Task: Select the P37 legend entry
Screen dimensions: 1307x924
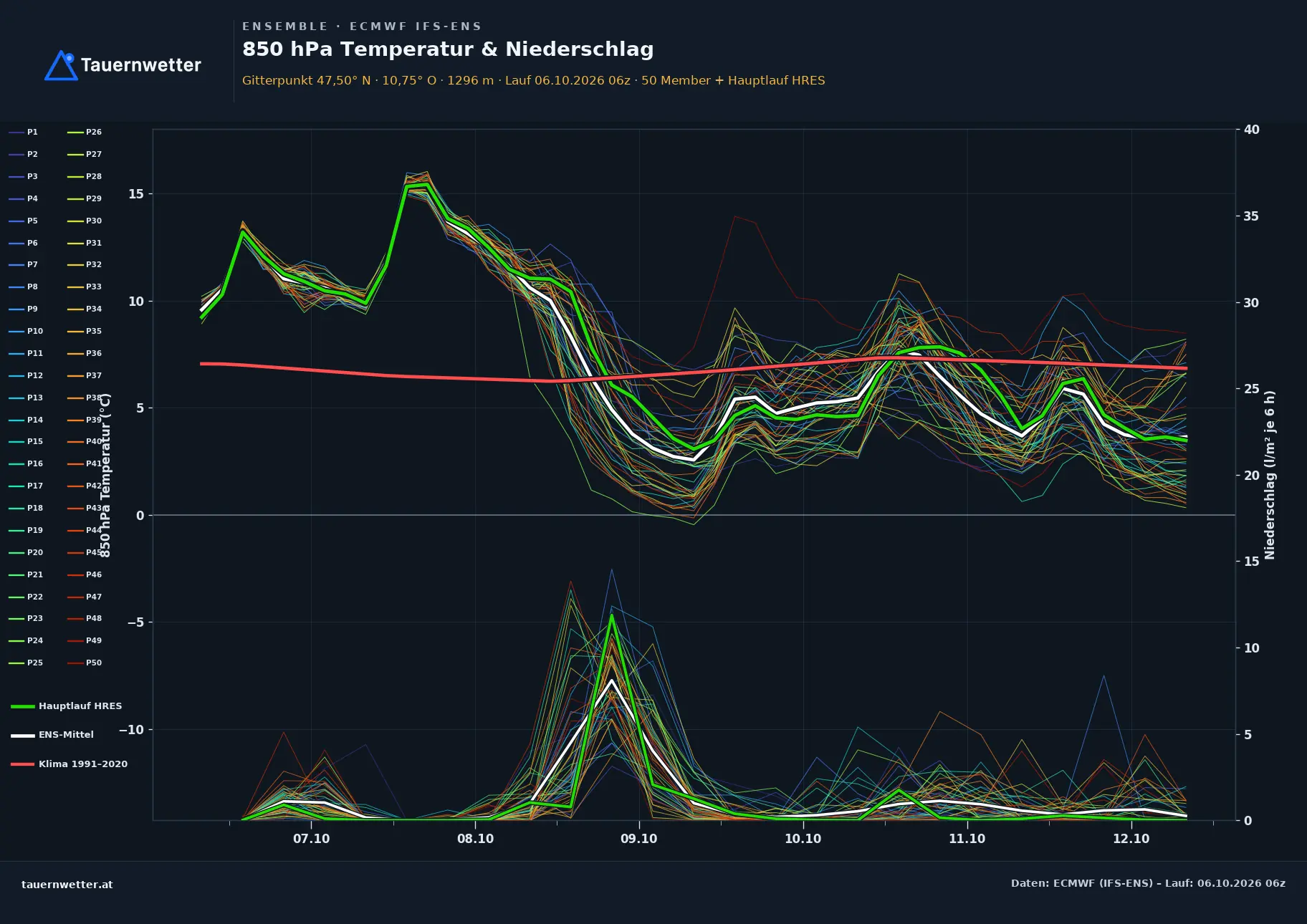Action: pyautogui.click(x=85, y=376)
